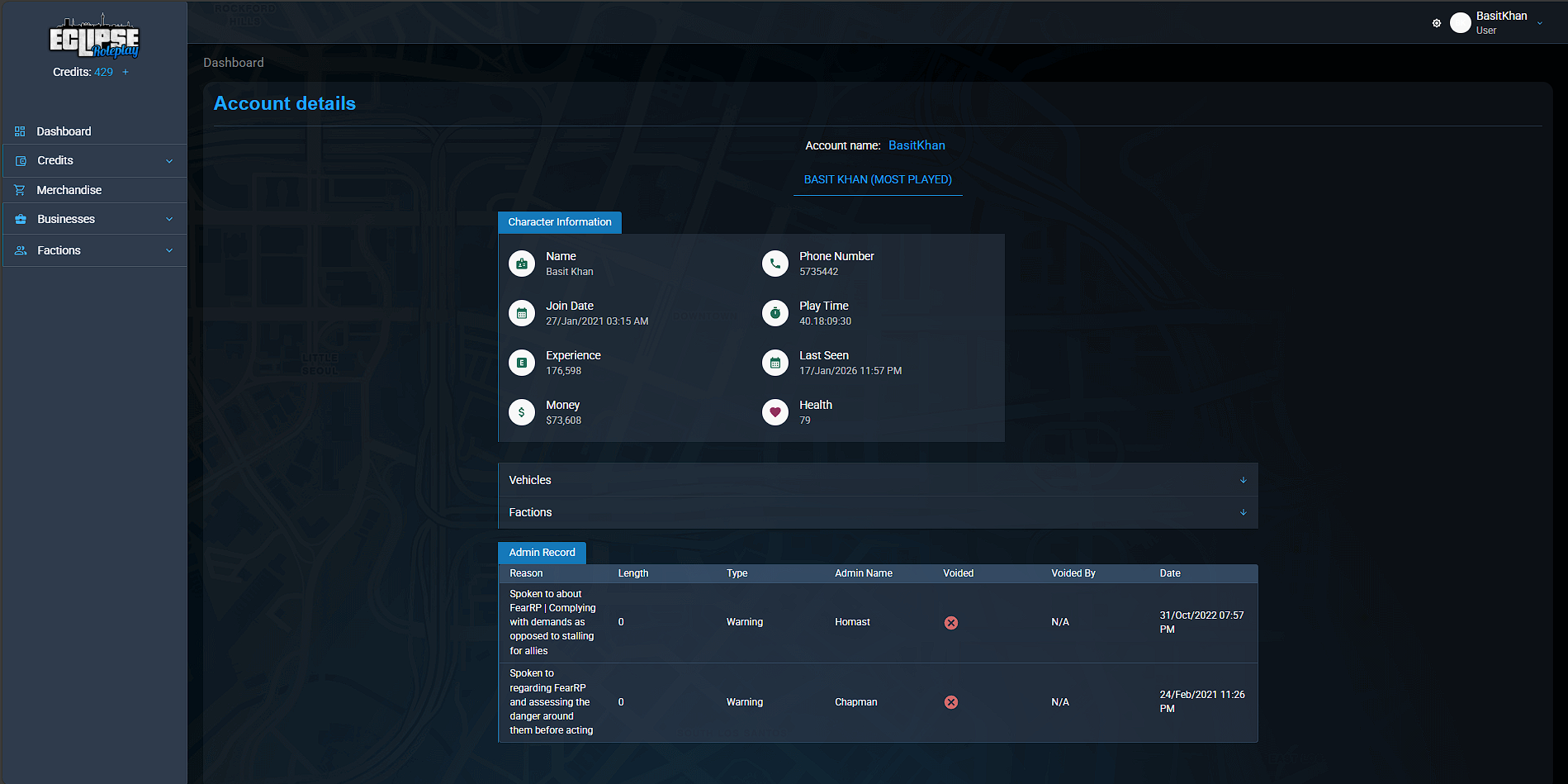Sort by the Voided By column header
Viewport: 1568px width, 784px height.
coord(1073,573)
